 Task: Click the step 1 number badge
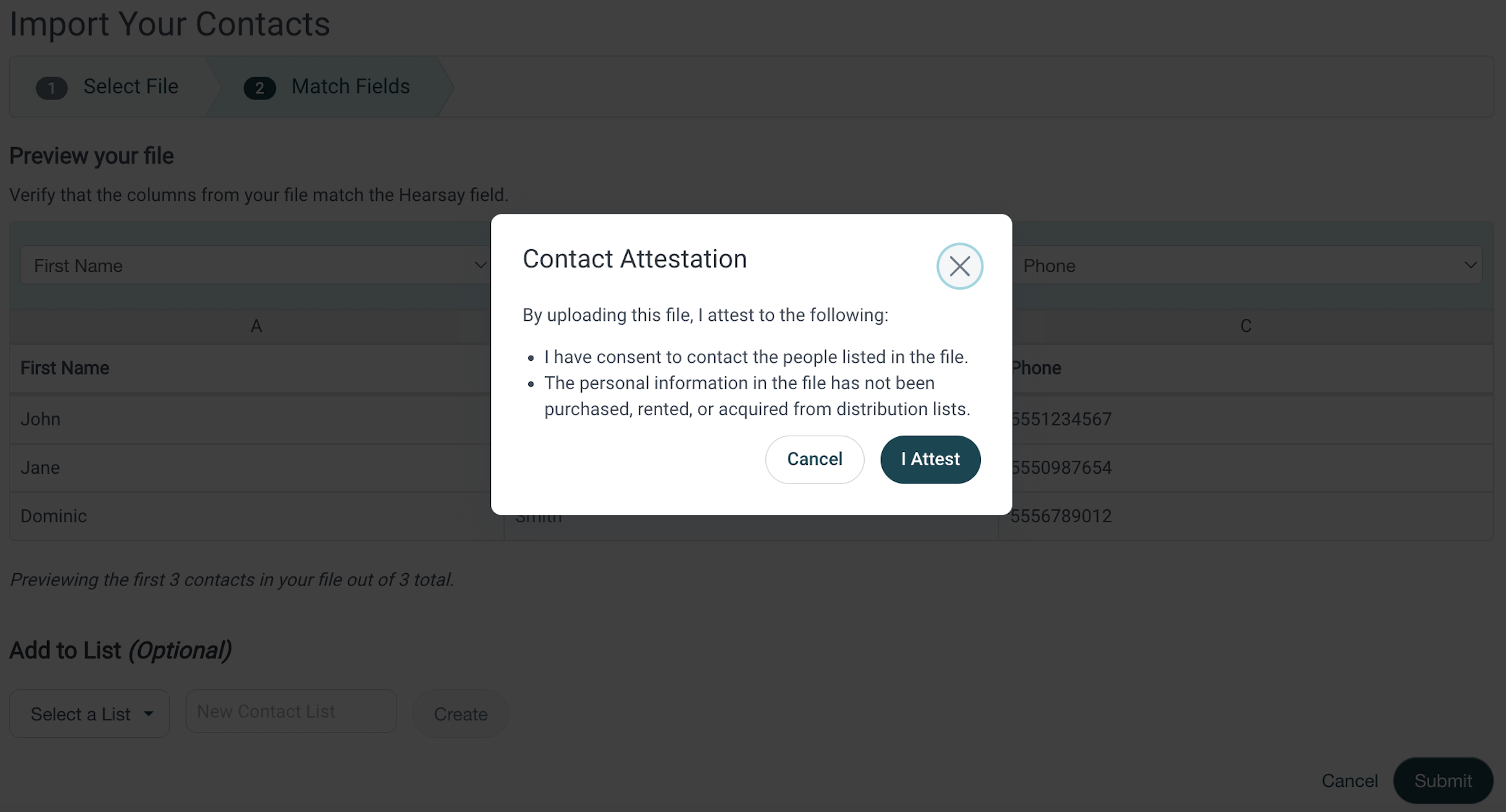tap(52, 88)
